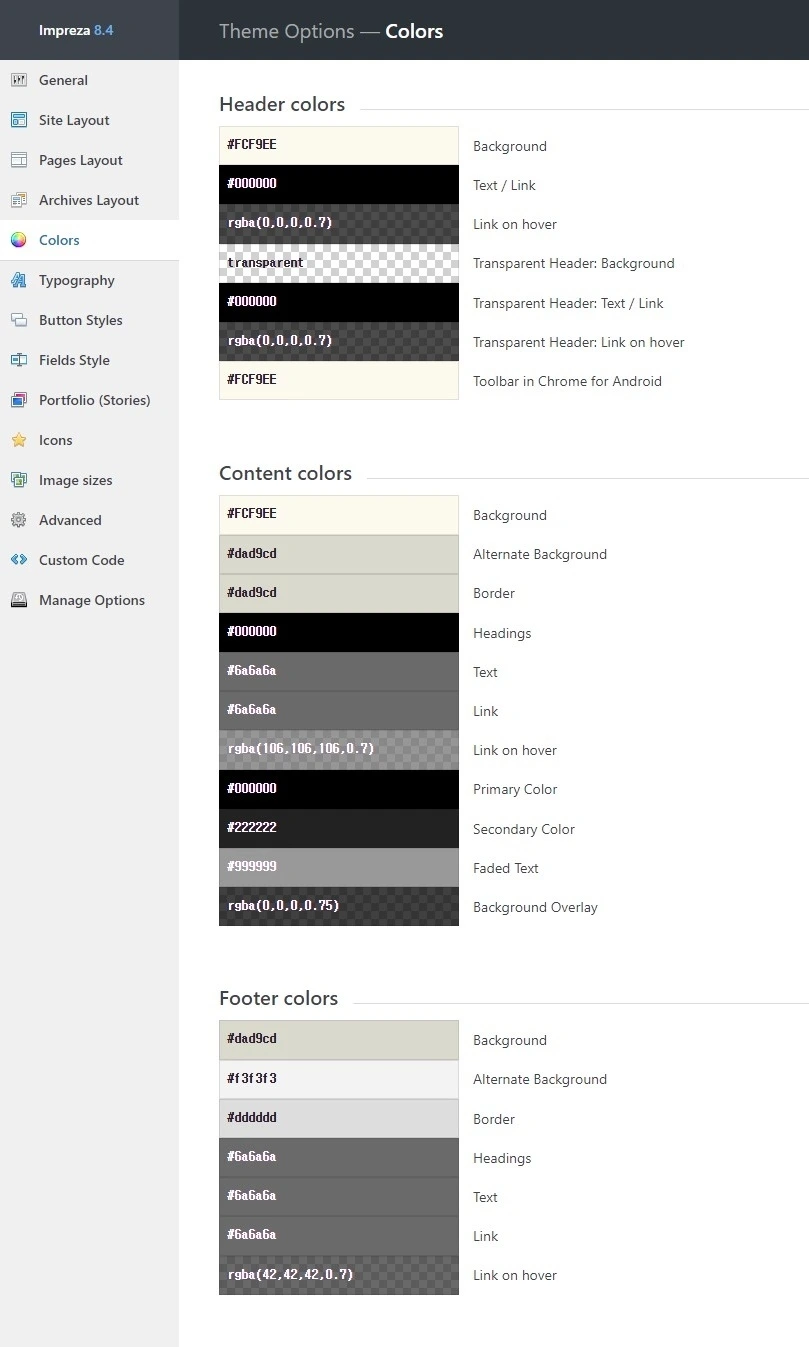The image size is (809, 1347).
Task: Click the Primary Color label
Action: pyautogui.click(x=515, y=789)
